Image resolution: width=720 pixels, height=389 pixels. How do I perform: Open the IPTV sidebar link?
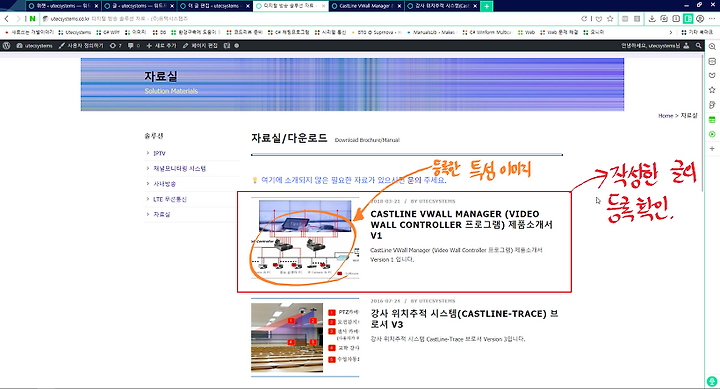(159, 153)
